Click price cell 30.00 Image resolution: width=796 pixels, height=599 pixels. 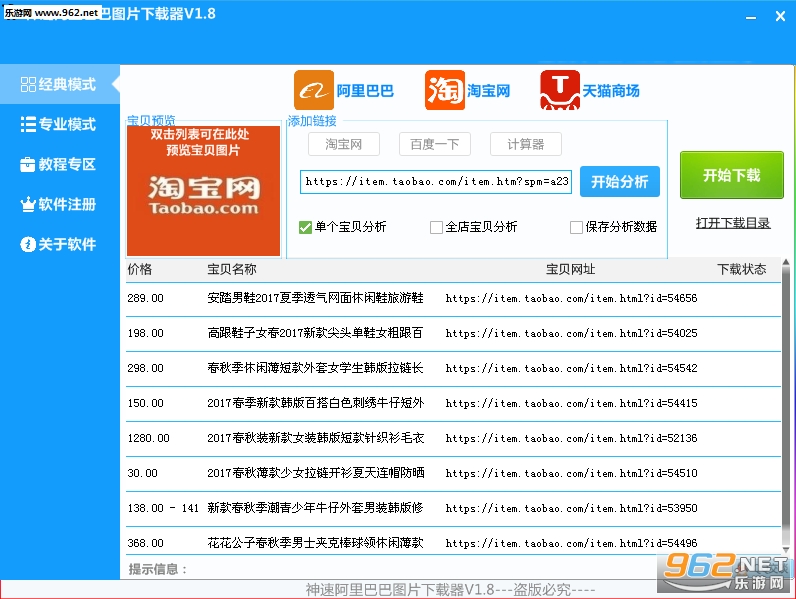[143, 474]
